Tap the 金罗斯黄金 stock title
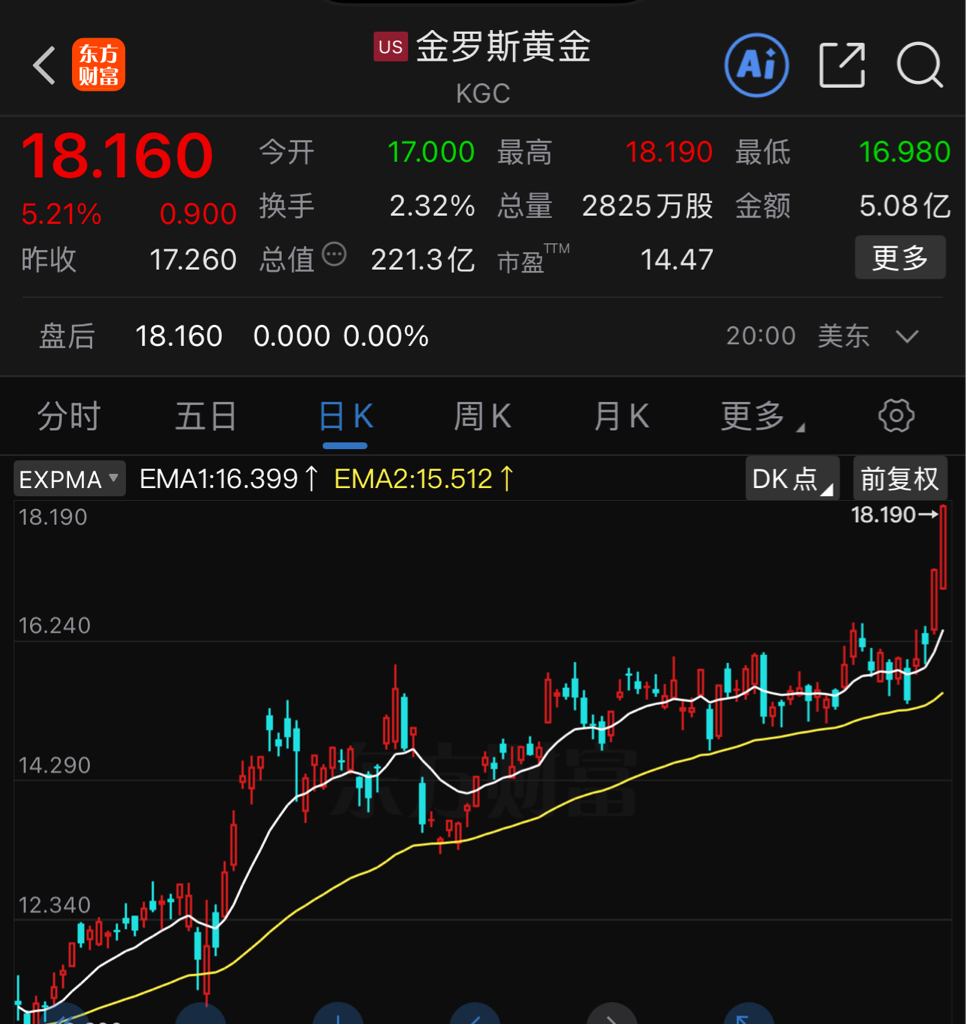Viewport: 966px width, 1024px height. tap(504, 47)
